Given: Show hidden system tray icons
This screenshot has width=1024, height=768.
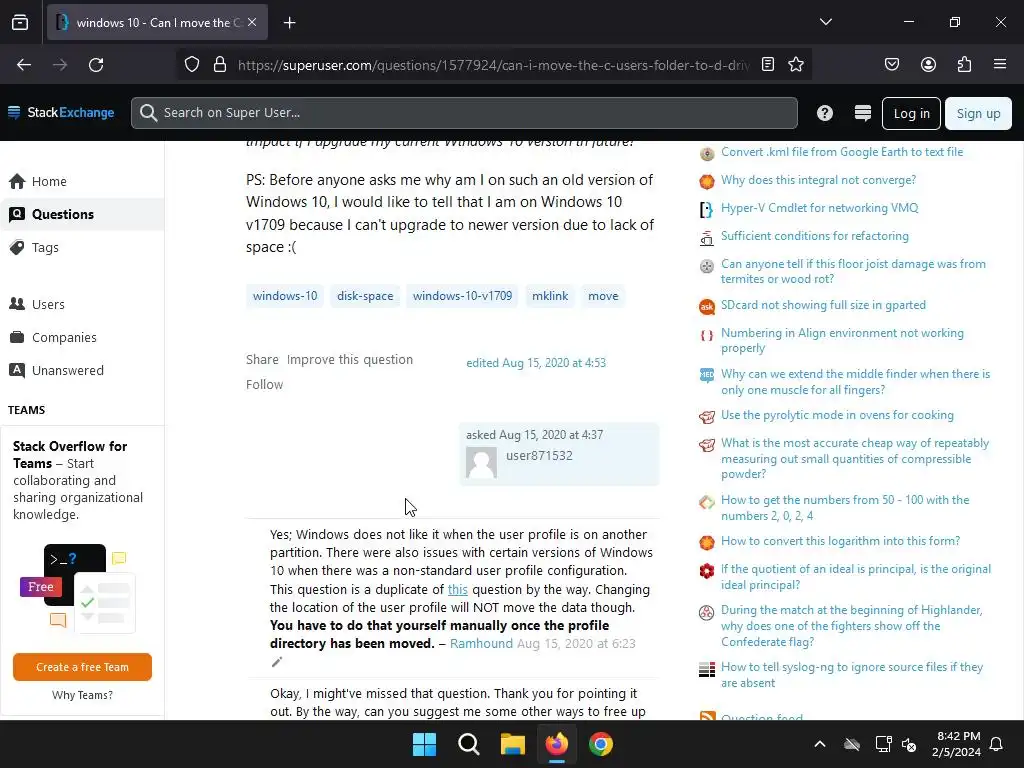Looking at the screenshot, I should click(x=820, y=744).
